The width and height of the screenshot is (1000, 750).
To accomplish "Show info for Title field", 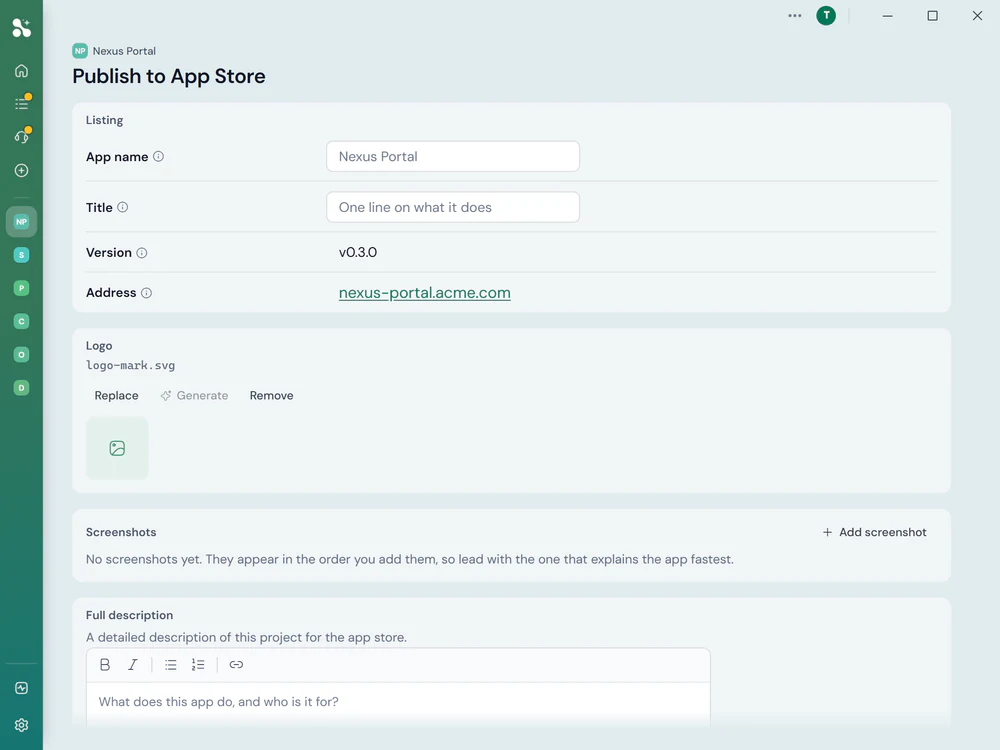I will coord(122,207).
